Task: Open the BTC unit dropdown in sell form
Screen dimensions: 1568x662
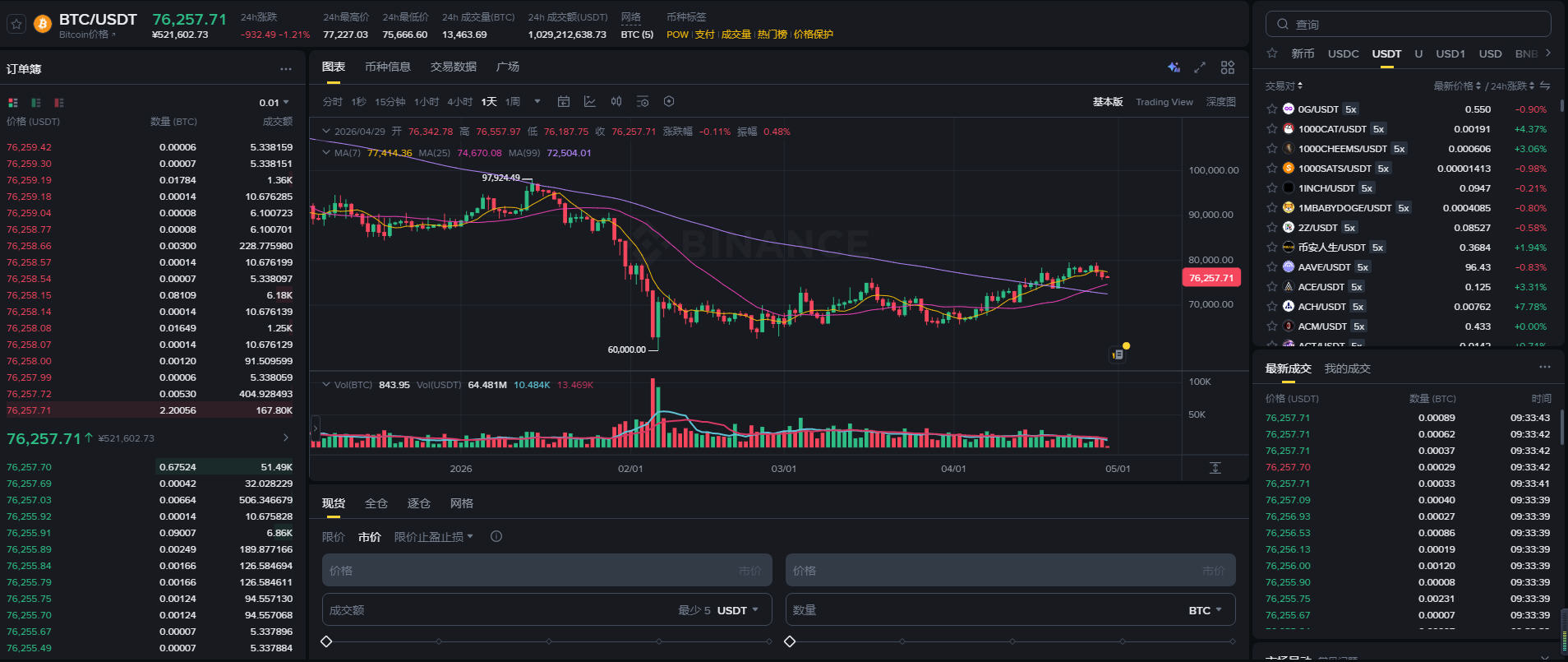Action: pyautogui.click(x=1206, y=610)
